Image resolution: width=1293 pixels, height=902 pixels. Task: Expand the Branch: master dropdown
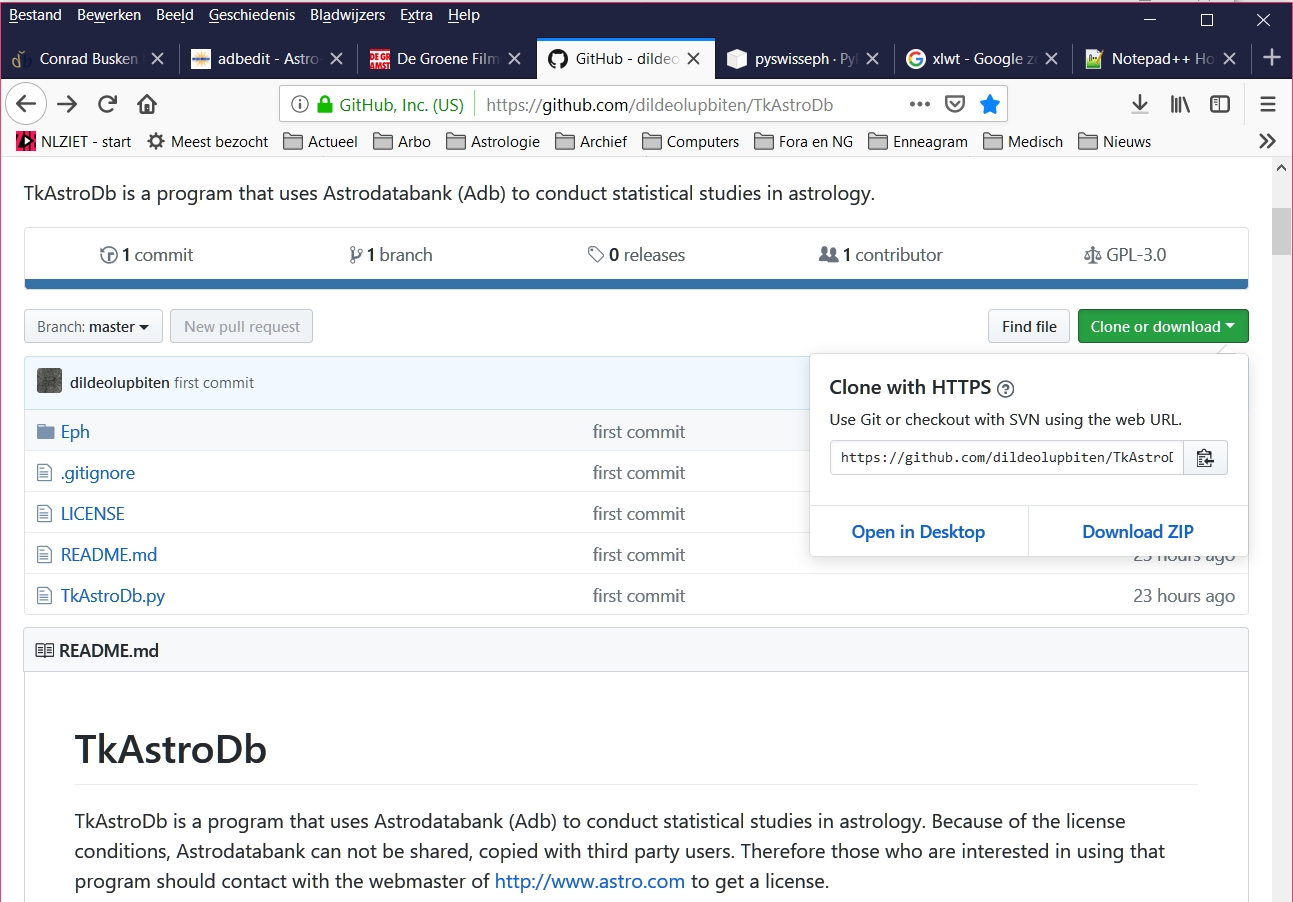(x=93, y=326)
